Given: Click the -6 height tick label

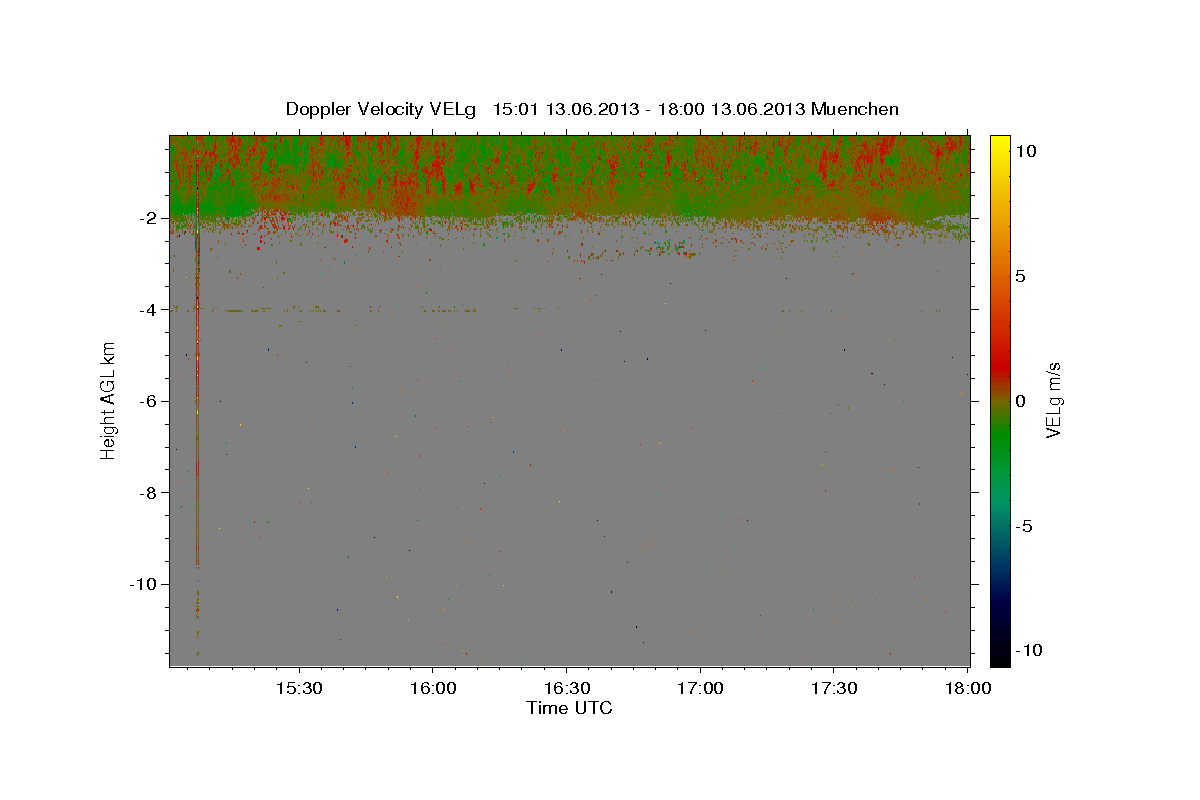Looking at the screenshot, I should (150, 401).
